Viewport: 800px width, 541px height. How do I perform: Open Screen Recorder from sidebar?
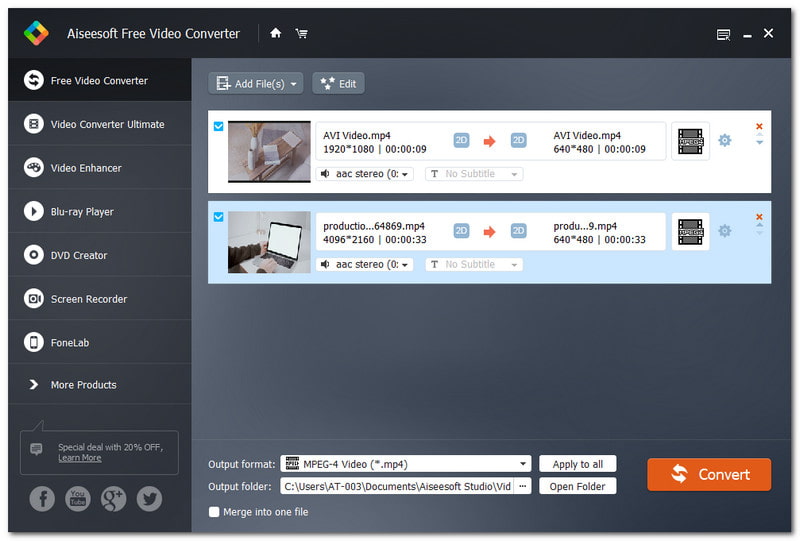coord(89,299)
